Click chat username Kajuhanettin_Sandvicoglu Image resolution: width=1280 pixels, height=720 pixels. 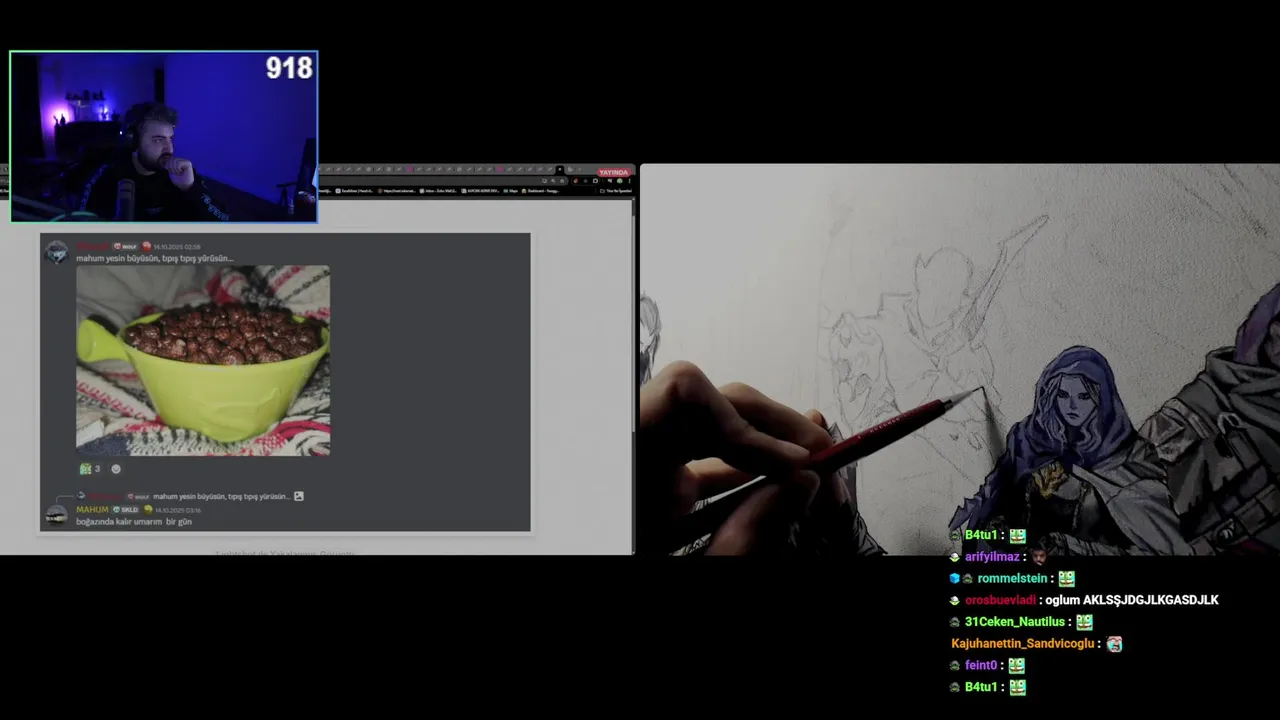point(1023,644)
